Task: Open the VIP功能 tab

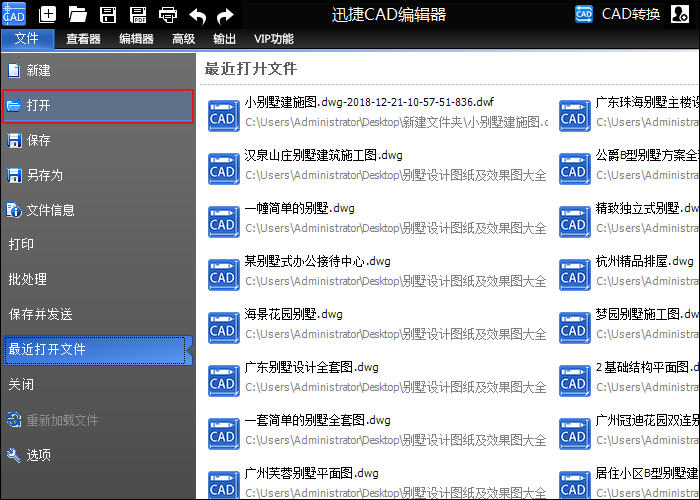Action: point(274,39)
